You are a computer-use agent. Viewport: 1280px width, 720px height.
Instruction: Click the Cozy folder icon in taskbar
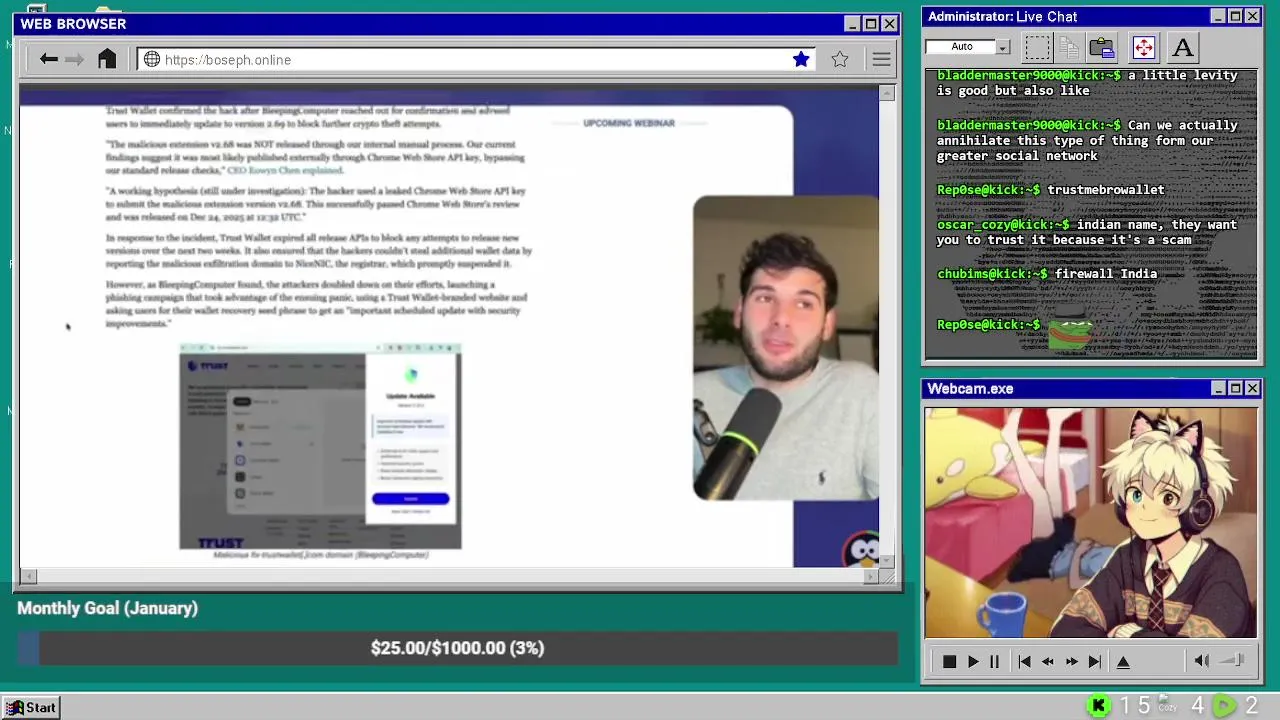click(1167, 705)
